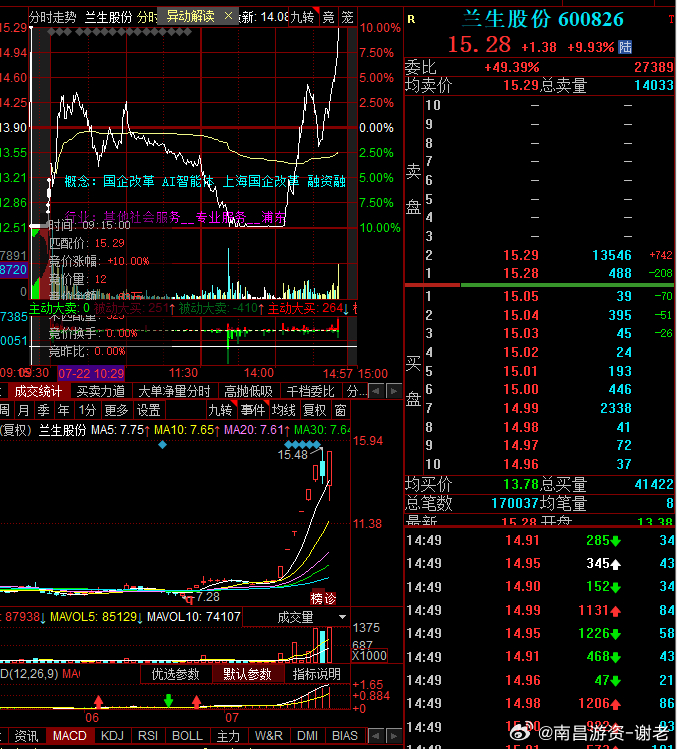This screenshot has width=677, height=749.
Task: Open the 千档委比 tab
Action: click(x=311, y=391)
